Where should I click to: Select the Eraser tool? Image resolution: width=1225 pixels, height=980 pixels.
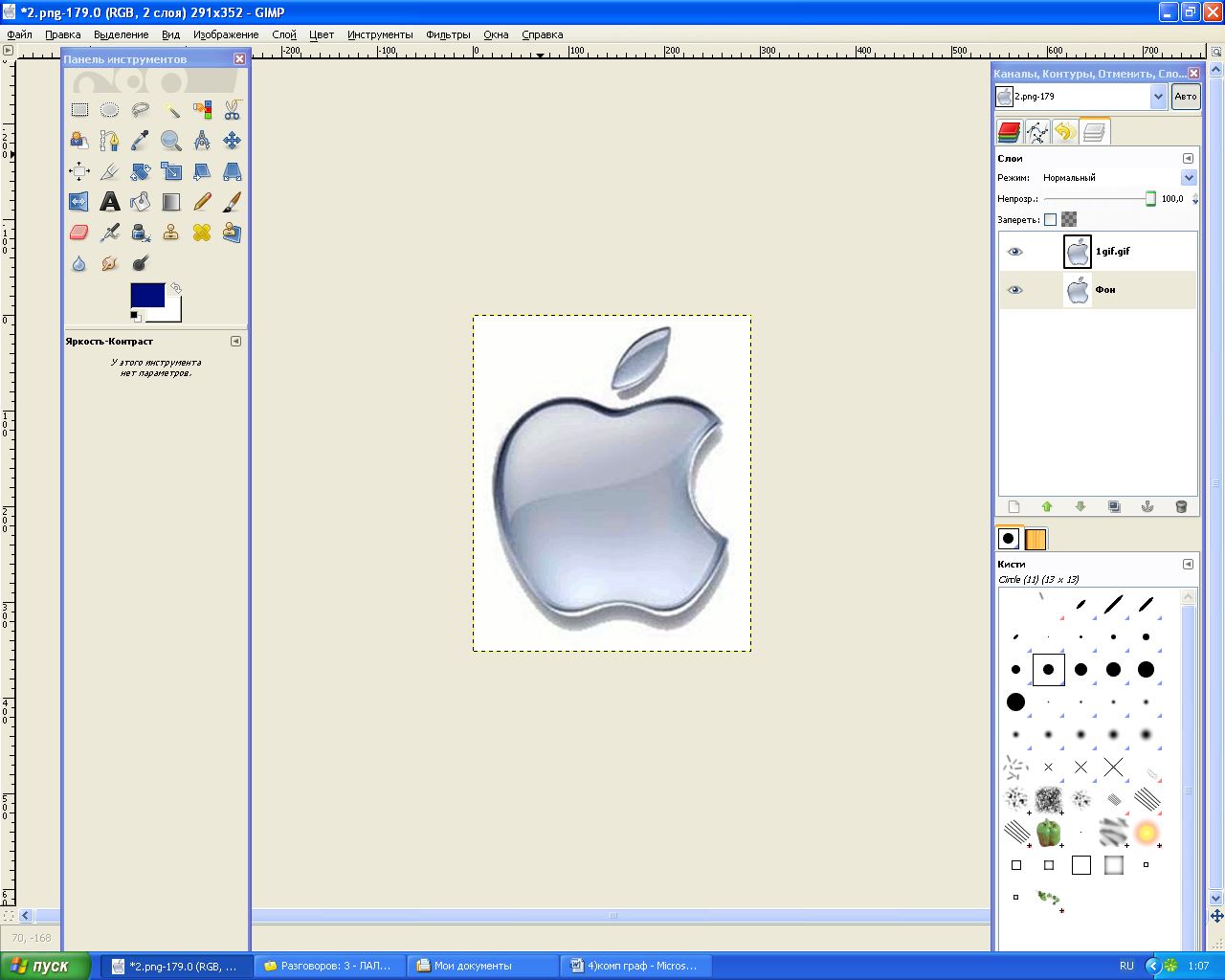[79, 233]
